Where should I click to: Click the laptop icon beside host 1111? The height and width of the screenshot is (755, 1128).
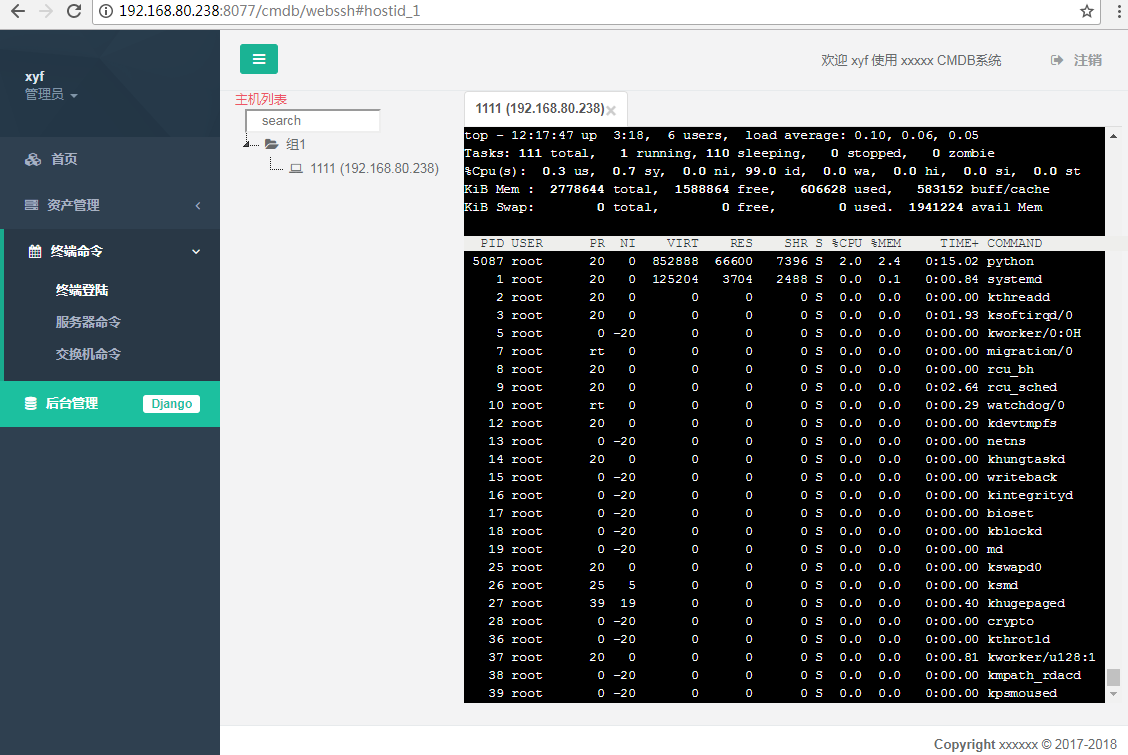tap(296, 168)
